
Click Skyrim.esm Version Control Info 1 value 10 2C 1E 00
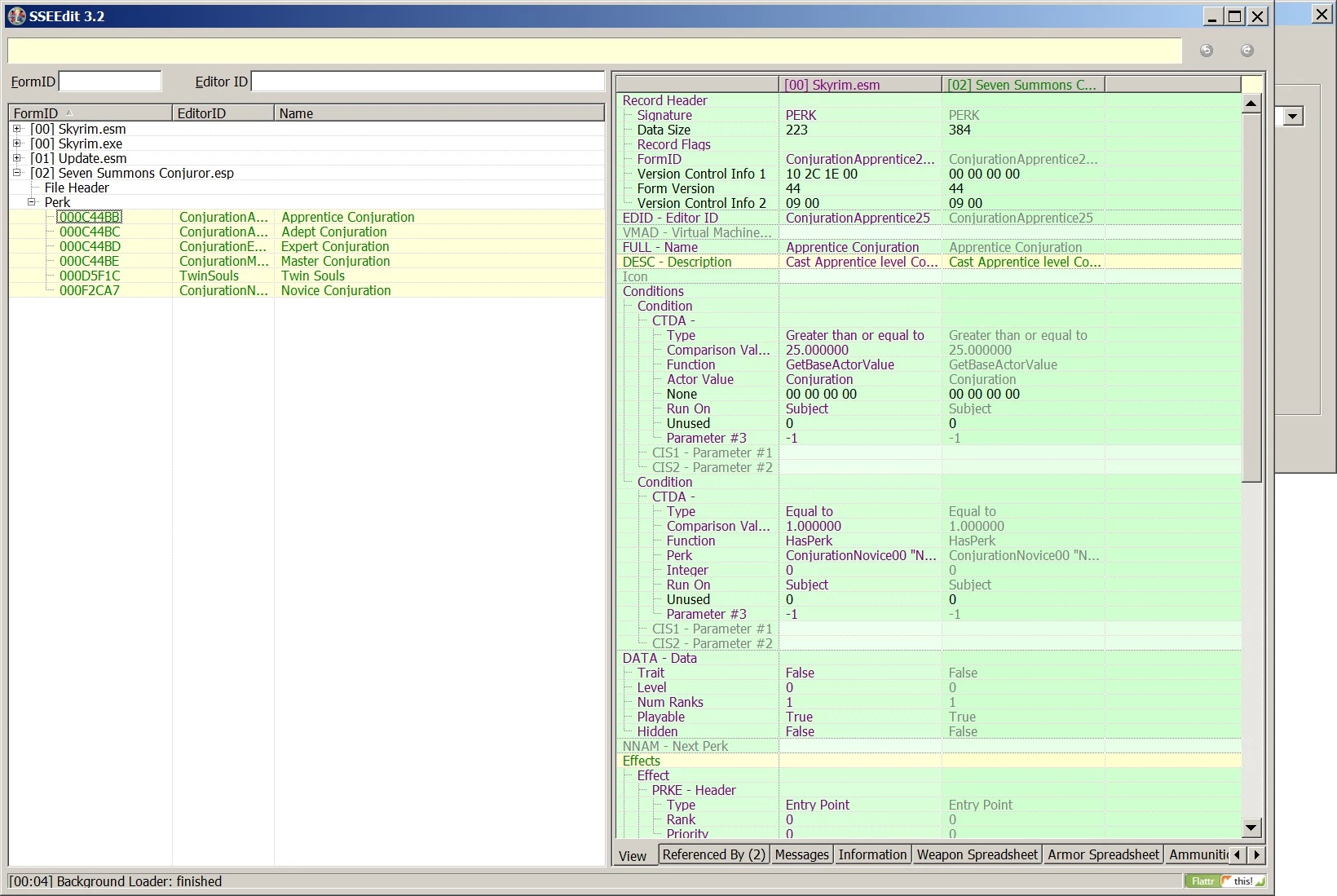[821, 174]
